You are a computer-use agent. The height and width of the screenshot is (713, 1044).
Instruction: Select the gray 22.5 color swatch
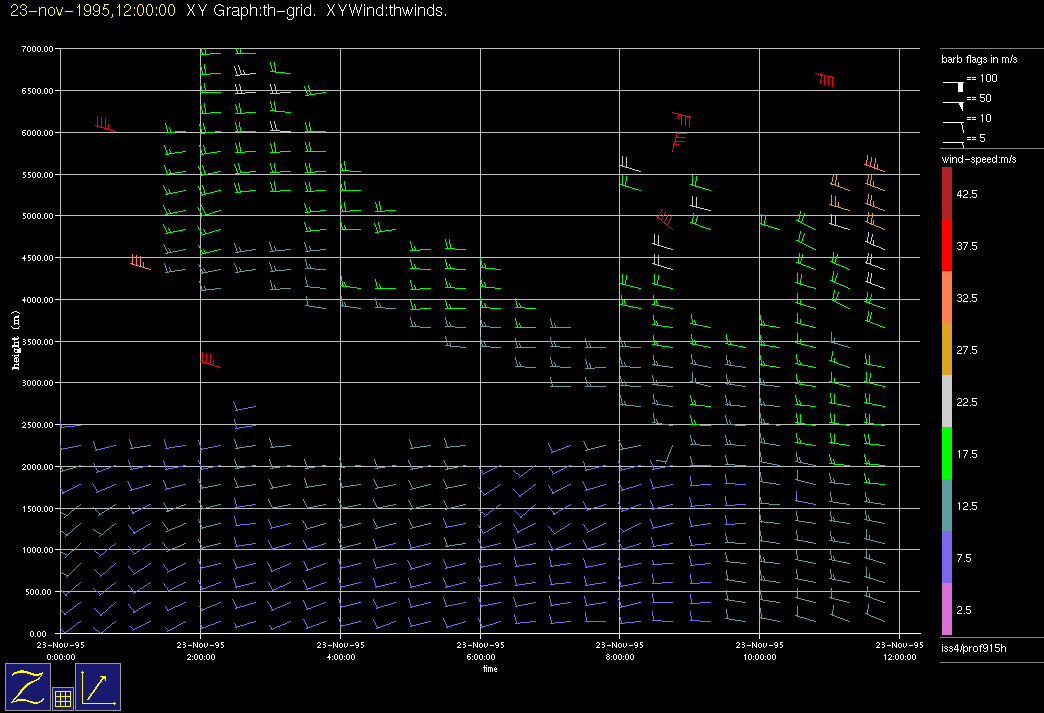click(x=947, y=402)
